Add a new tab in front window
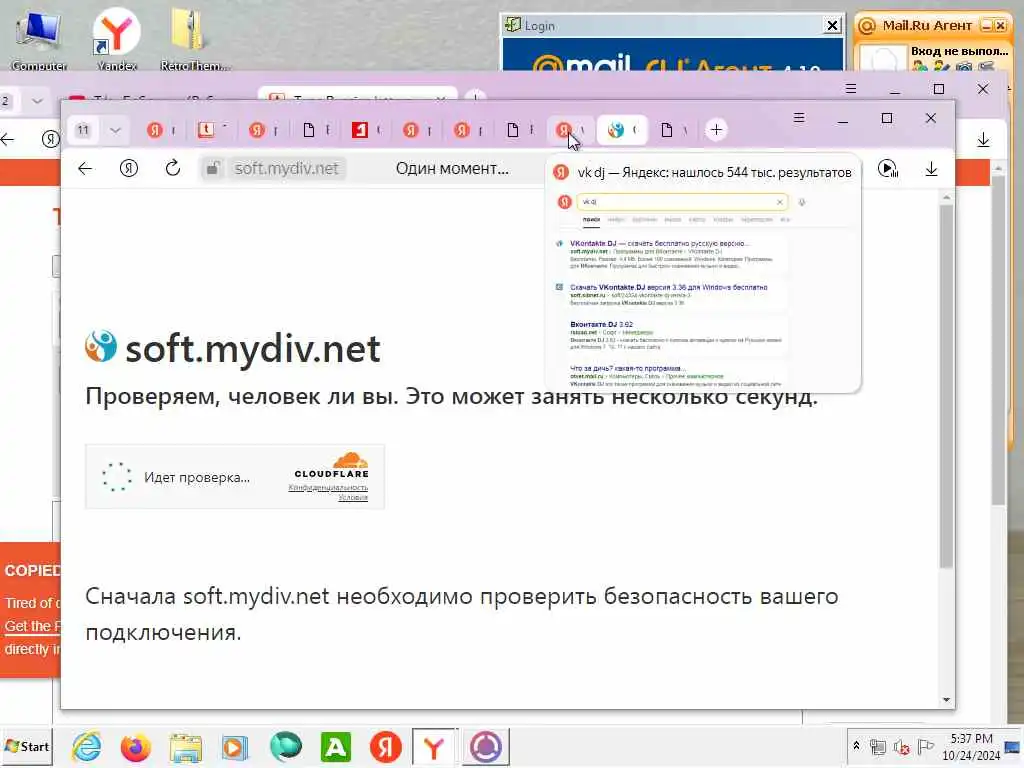Viewport: 1024px width, 768px height. click(716, 130)
